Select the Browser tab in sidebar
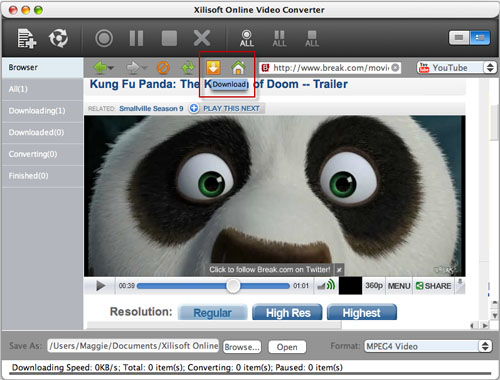 [x=42, y=67]
